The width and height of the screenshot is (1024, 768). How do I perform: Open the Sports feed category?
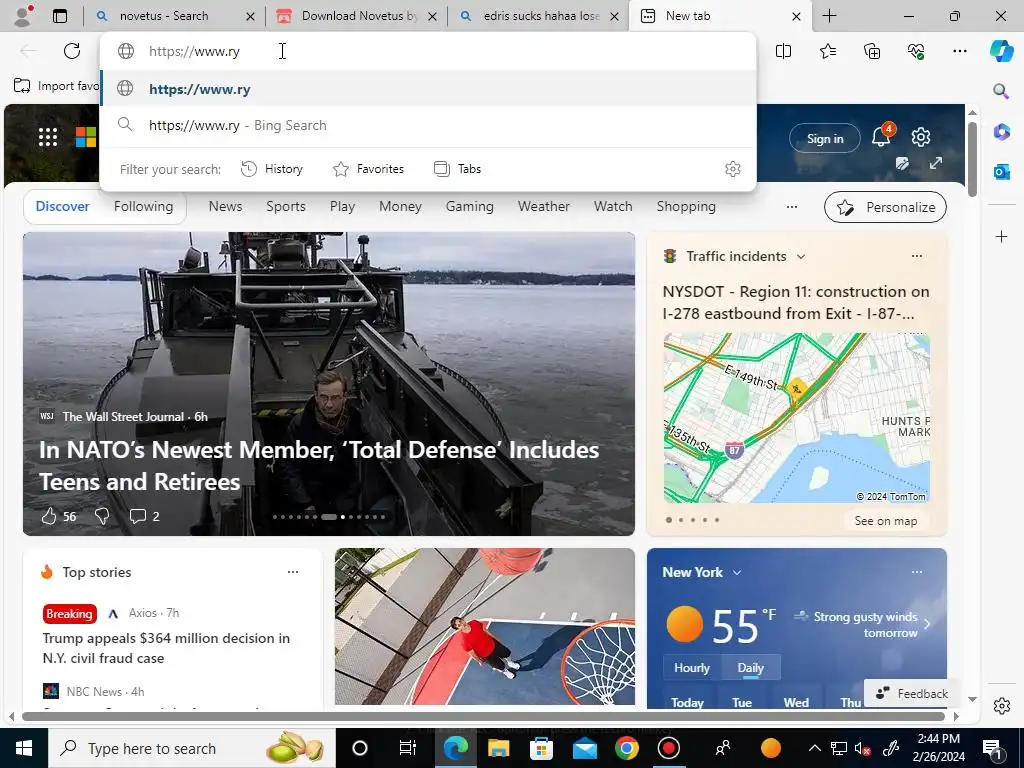(x=285, y=206)
